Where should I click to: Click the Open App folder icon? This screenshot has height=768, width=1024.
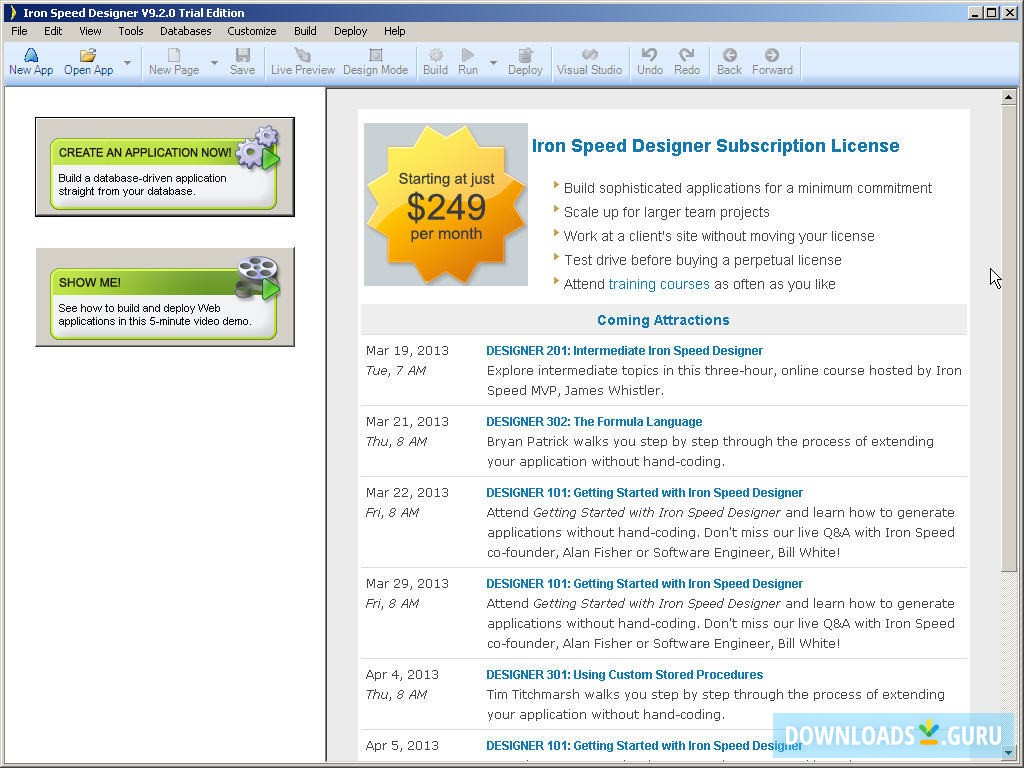(x=88, y=56)
